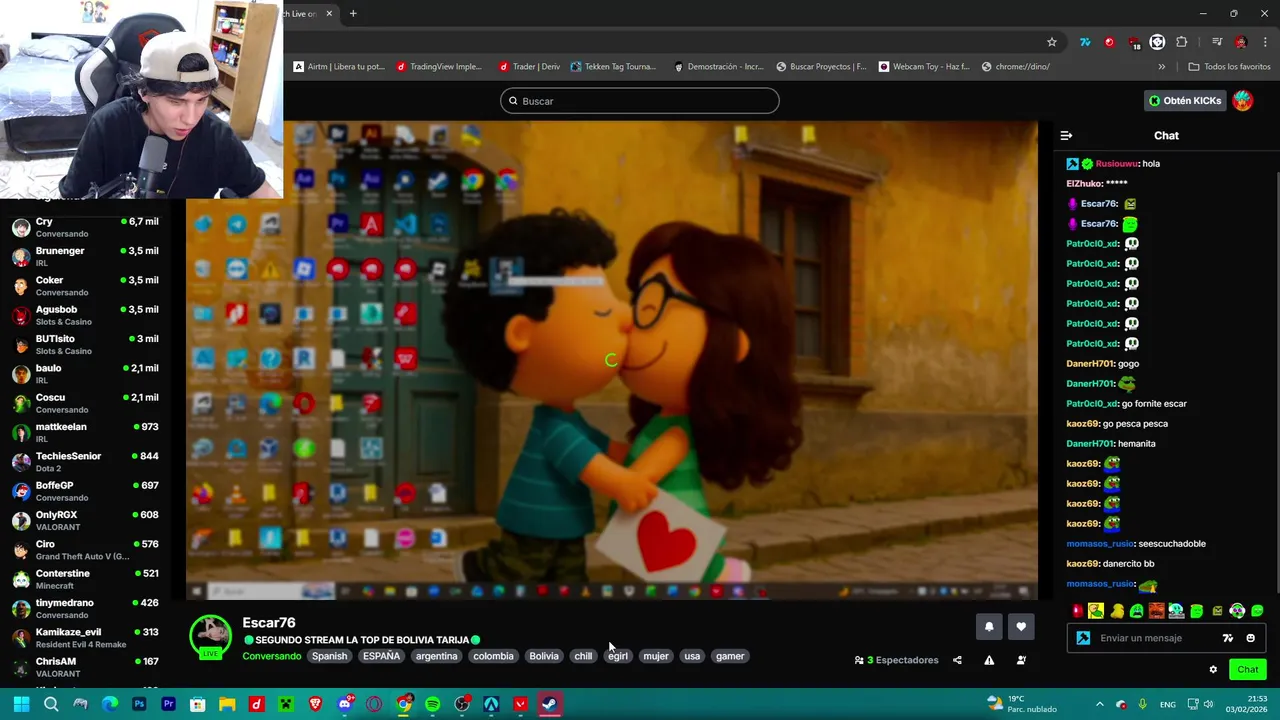The height and width of the screenshot is (720, 1280).
Task: Open Photoshop from the taskbar
Action: [x=139, y=704]
